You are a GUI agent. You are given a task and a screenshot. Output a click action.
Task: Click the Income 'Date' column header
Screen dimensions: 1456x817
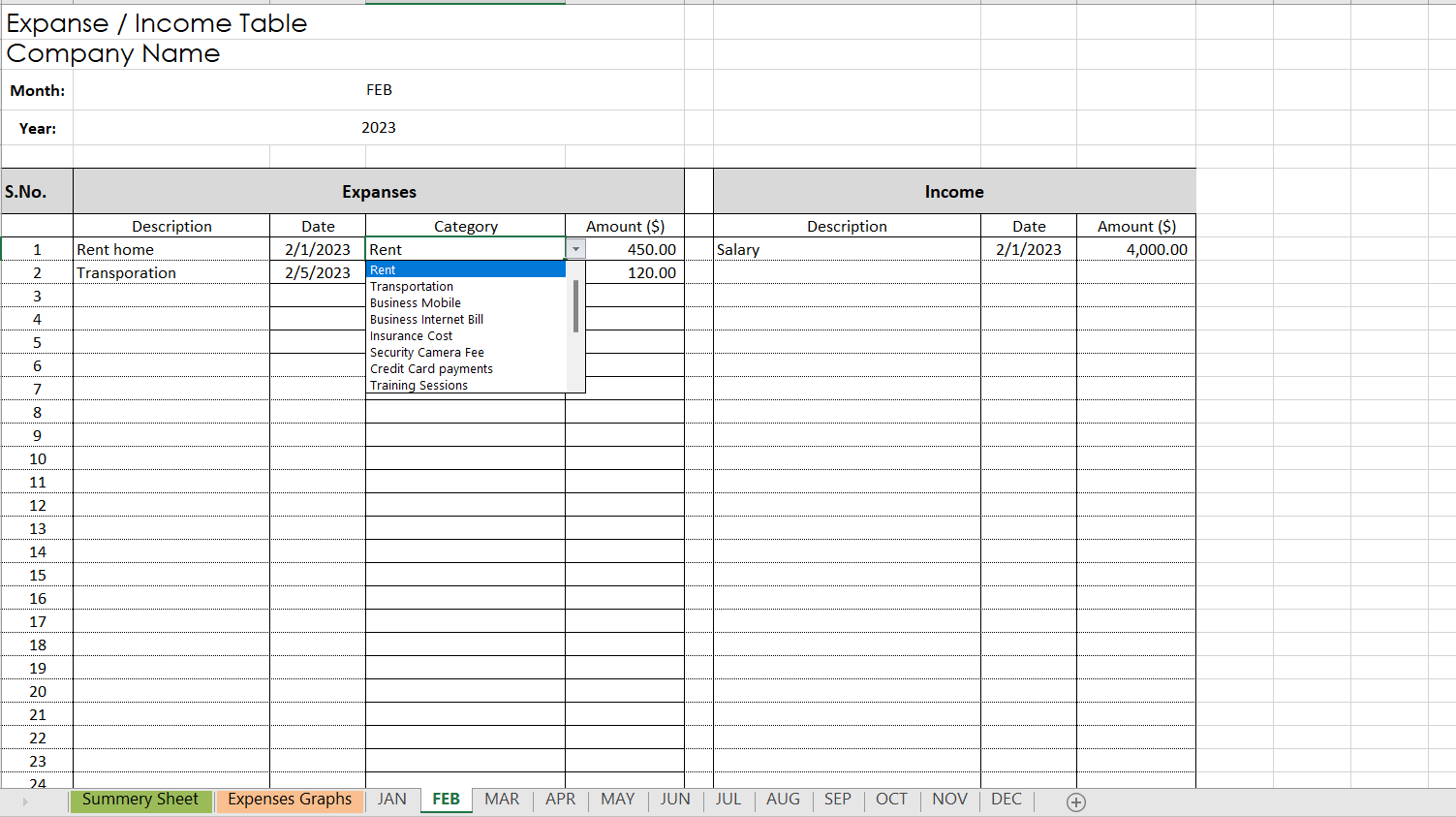[1029, 226]
